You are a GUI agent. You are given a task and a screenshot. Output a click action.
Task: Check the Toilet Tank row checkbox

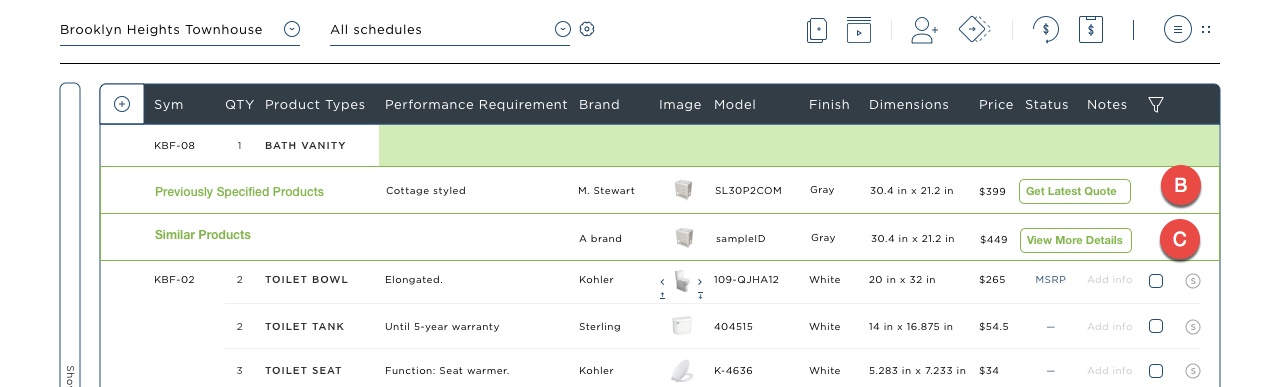coord(1156,326)
